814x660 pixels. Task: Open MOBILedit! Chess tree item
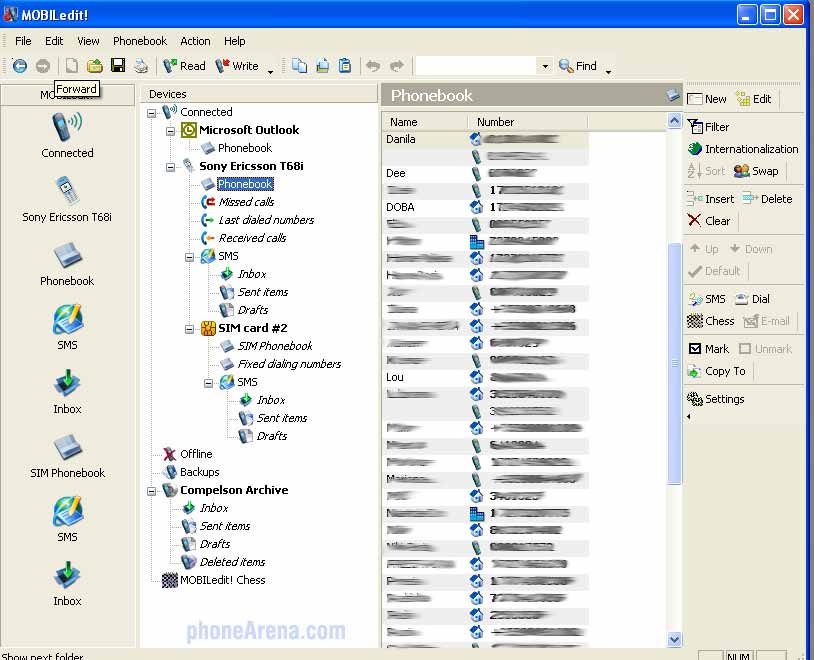pyautogui.click(x=222, y=580)
